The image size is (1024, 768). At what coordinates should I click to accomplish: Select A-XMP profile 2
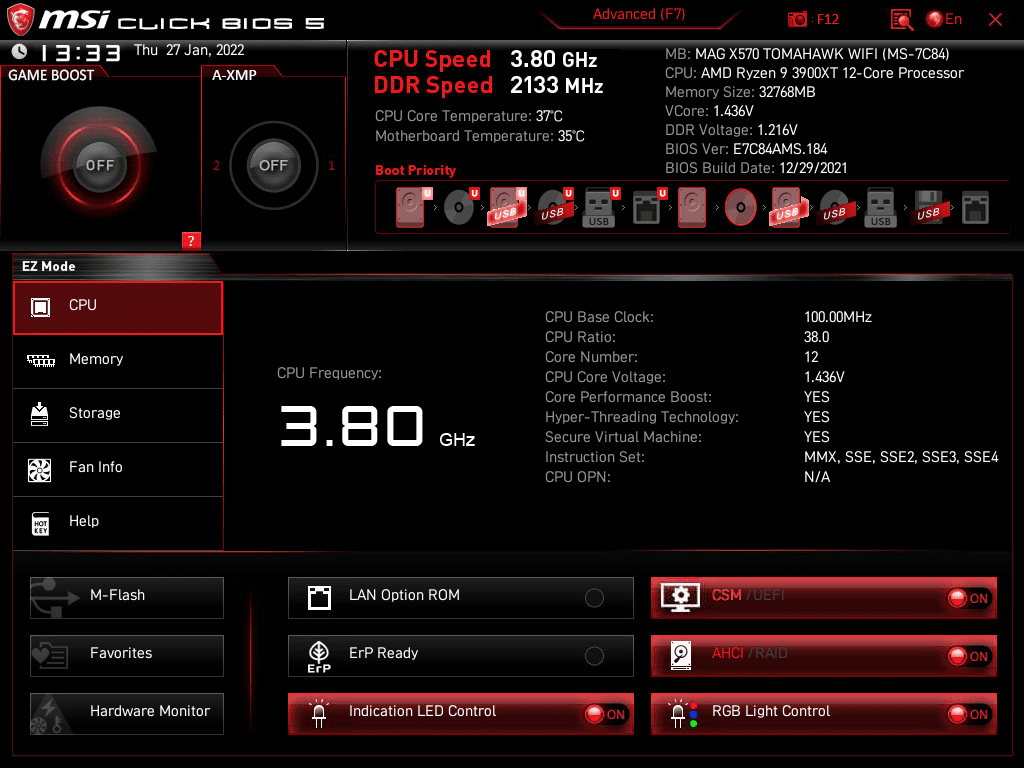coord(216,165)
